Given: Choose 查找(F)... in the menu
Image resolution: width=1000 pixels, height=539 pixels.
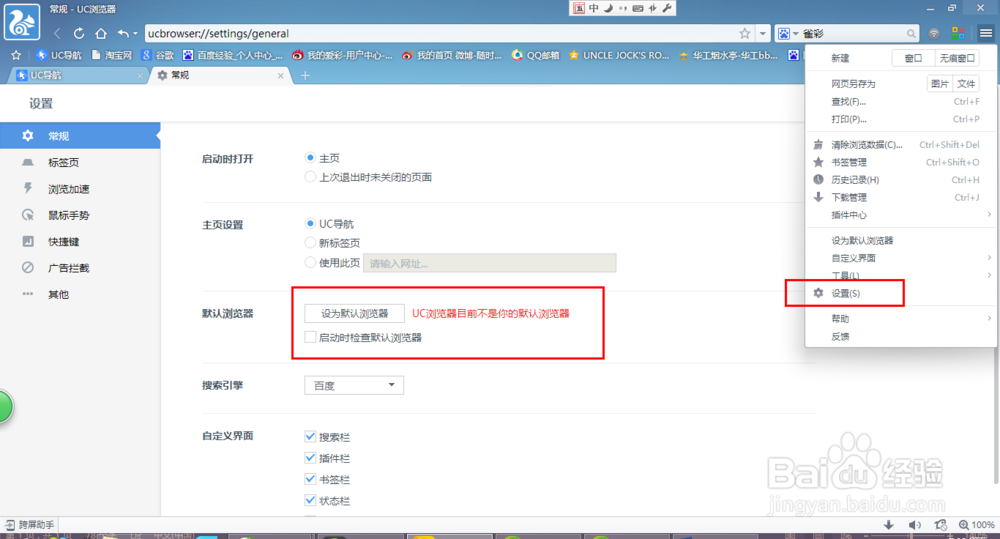Looking at the screenshot, I should [901, 101].
